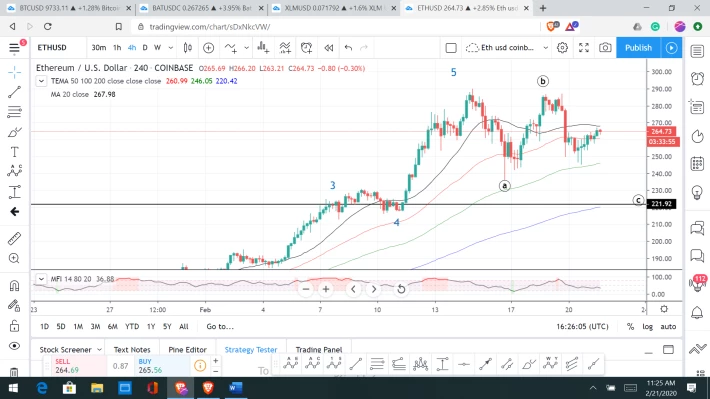Open chart settings gear

(x=562, y=48)
